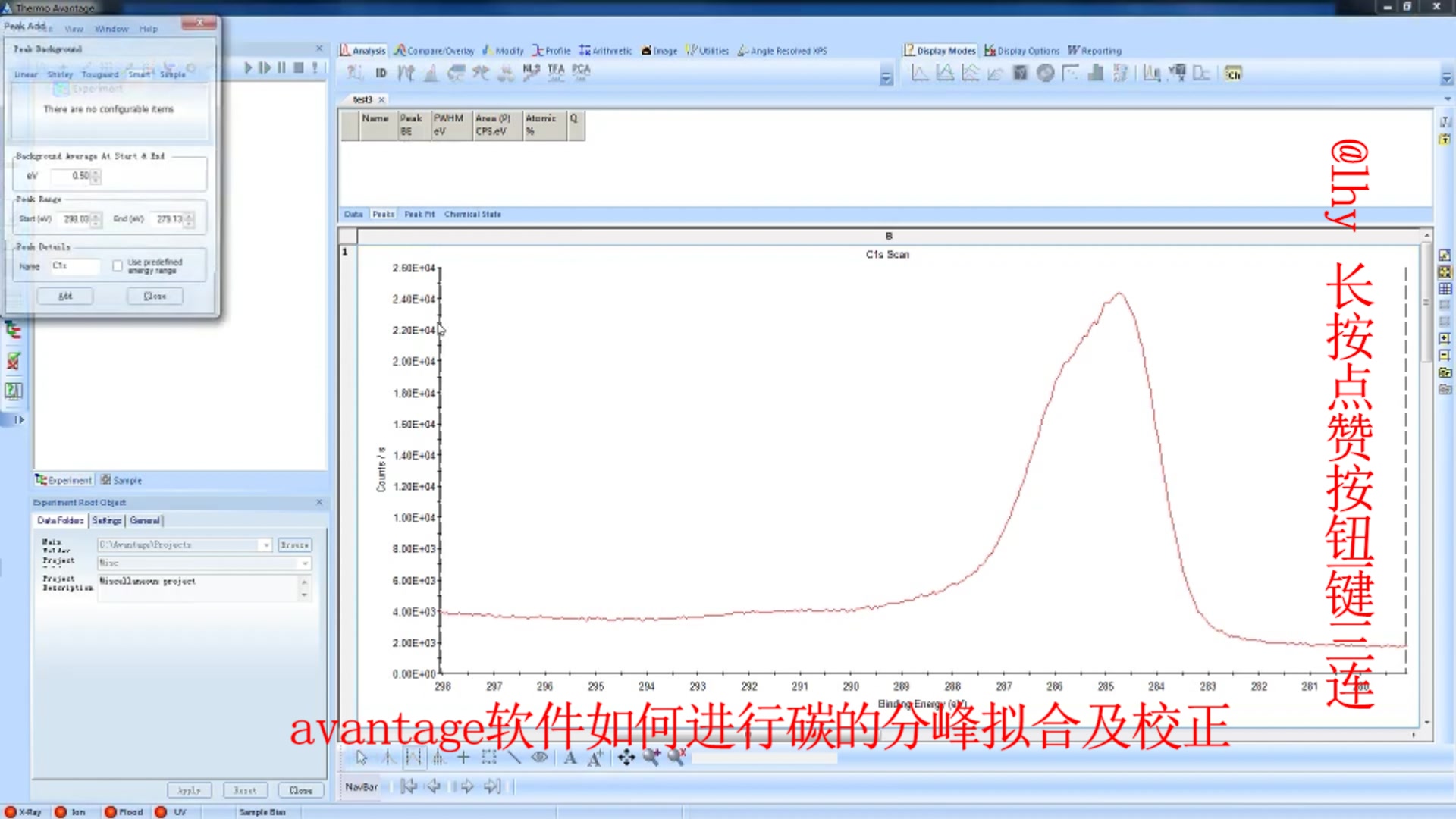Click the bar chart display mode icon
Viewport: 1456px width, 819px height.
[x=1096, y=74]
